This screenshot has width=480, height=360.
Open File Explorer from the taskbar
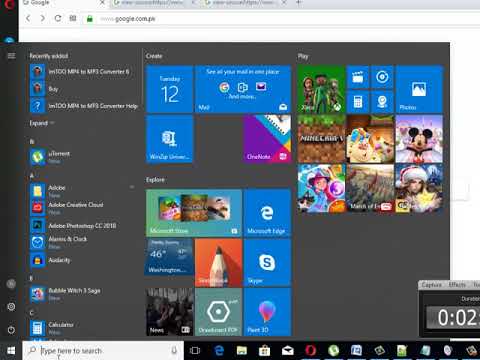click(x=242, y=351)
